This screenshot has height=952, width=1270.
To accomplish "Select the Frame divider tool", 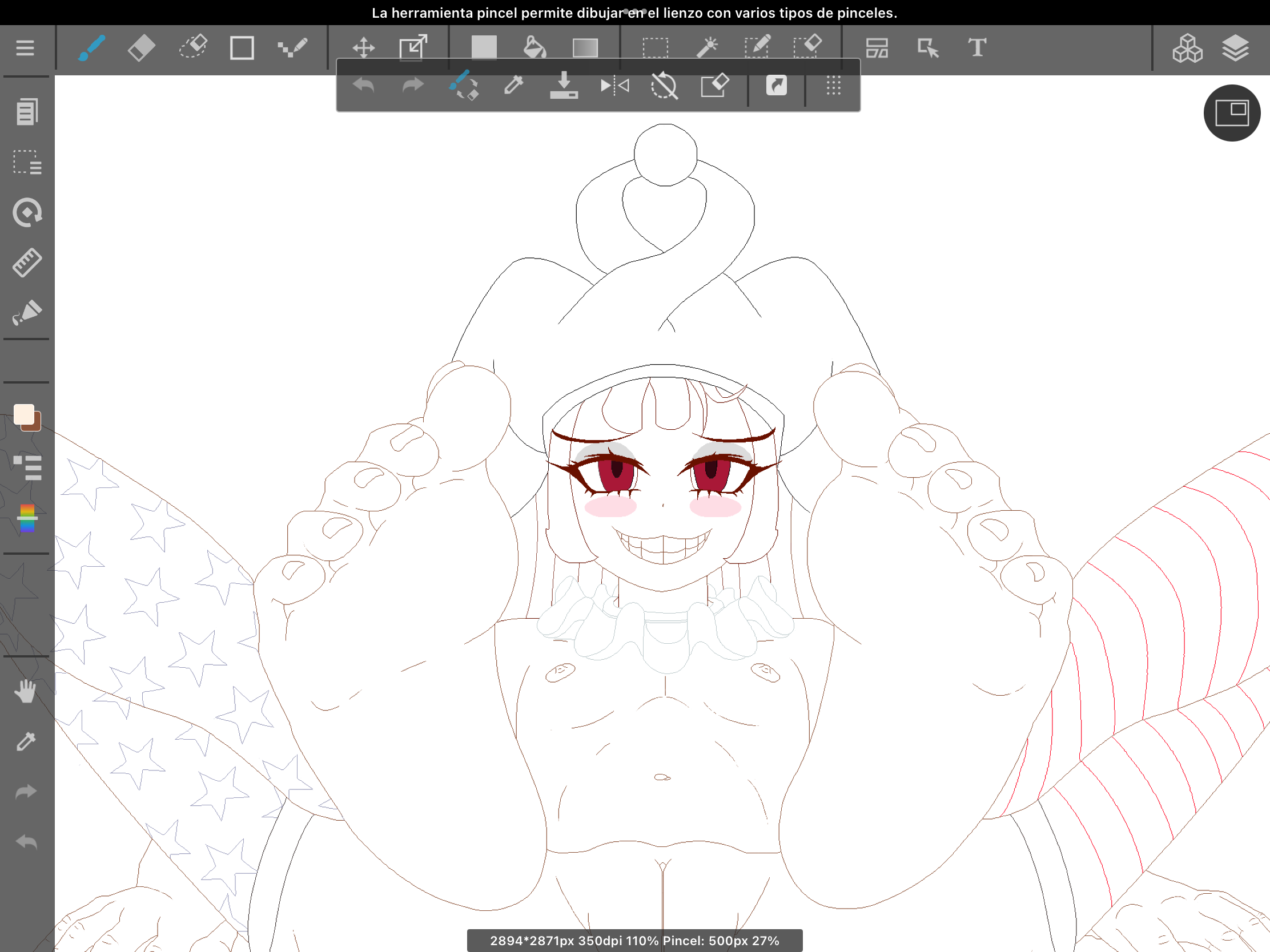I will [x=877, y=47].
